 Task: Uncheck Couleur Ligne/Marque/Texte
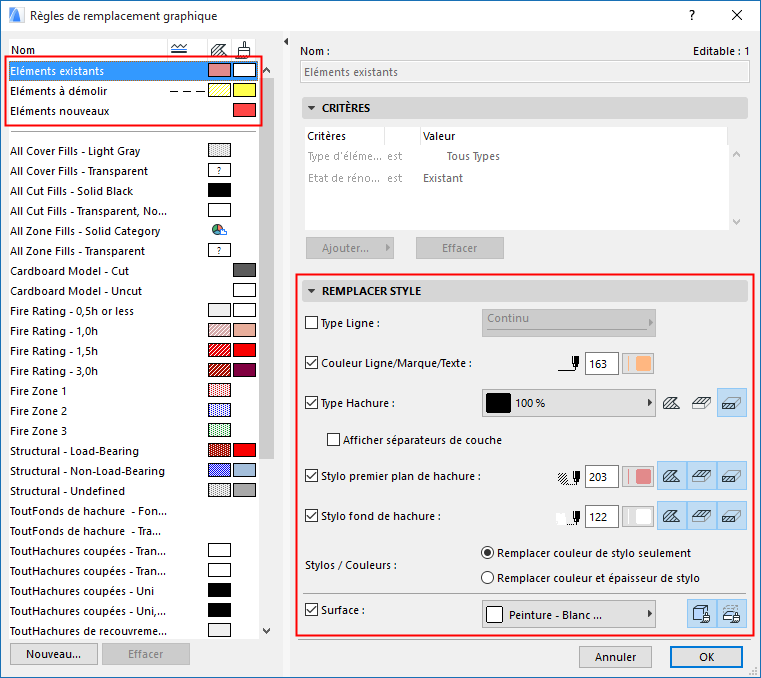pos(311,363)
